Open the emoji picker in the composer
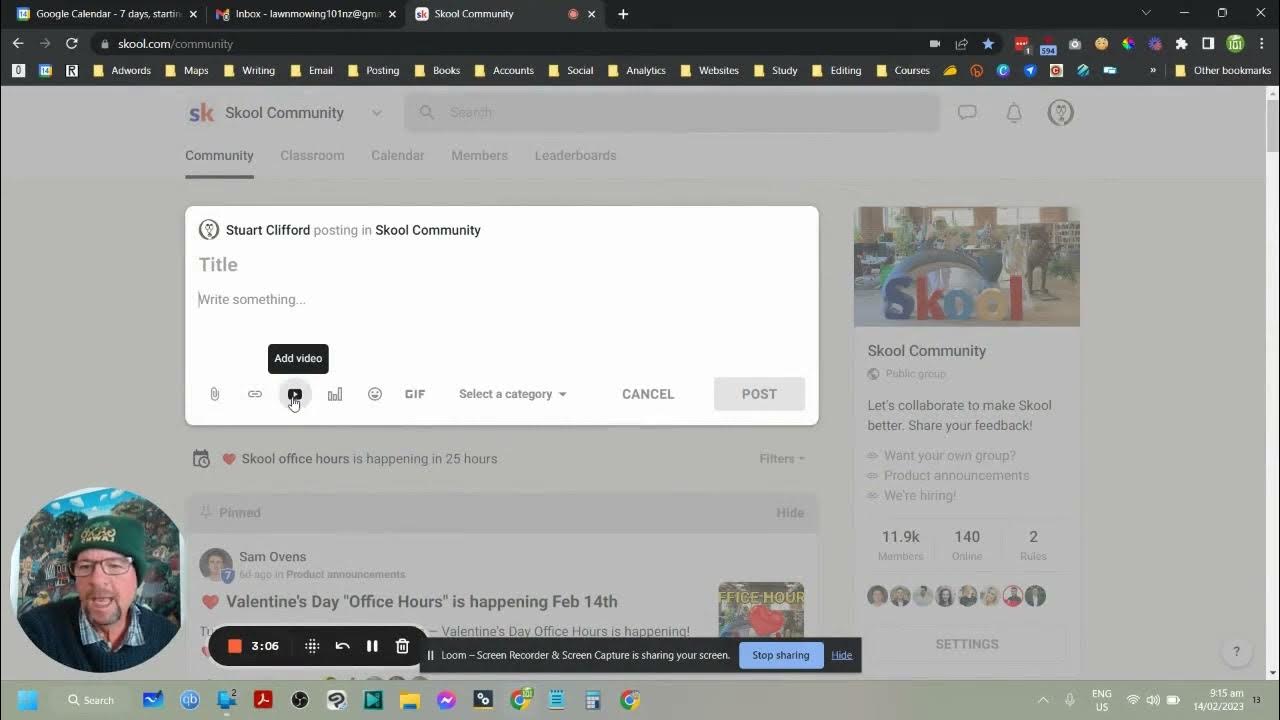The height and width of the screenshot is (720, 1280). pyautogui.click(x=374, y=393)
